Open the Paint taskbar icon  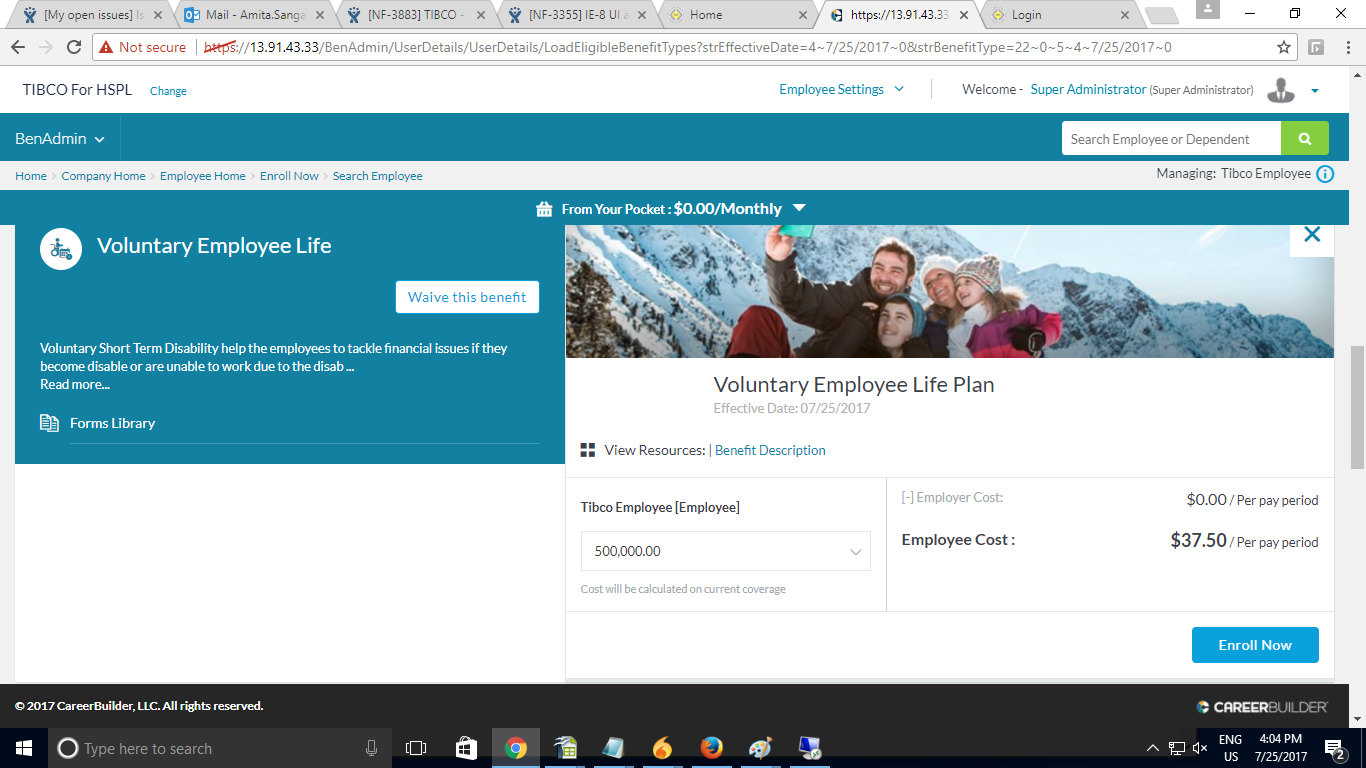click(760, 748)
